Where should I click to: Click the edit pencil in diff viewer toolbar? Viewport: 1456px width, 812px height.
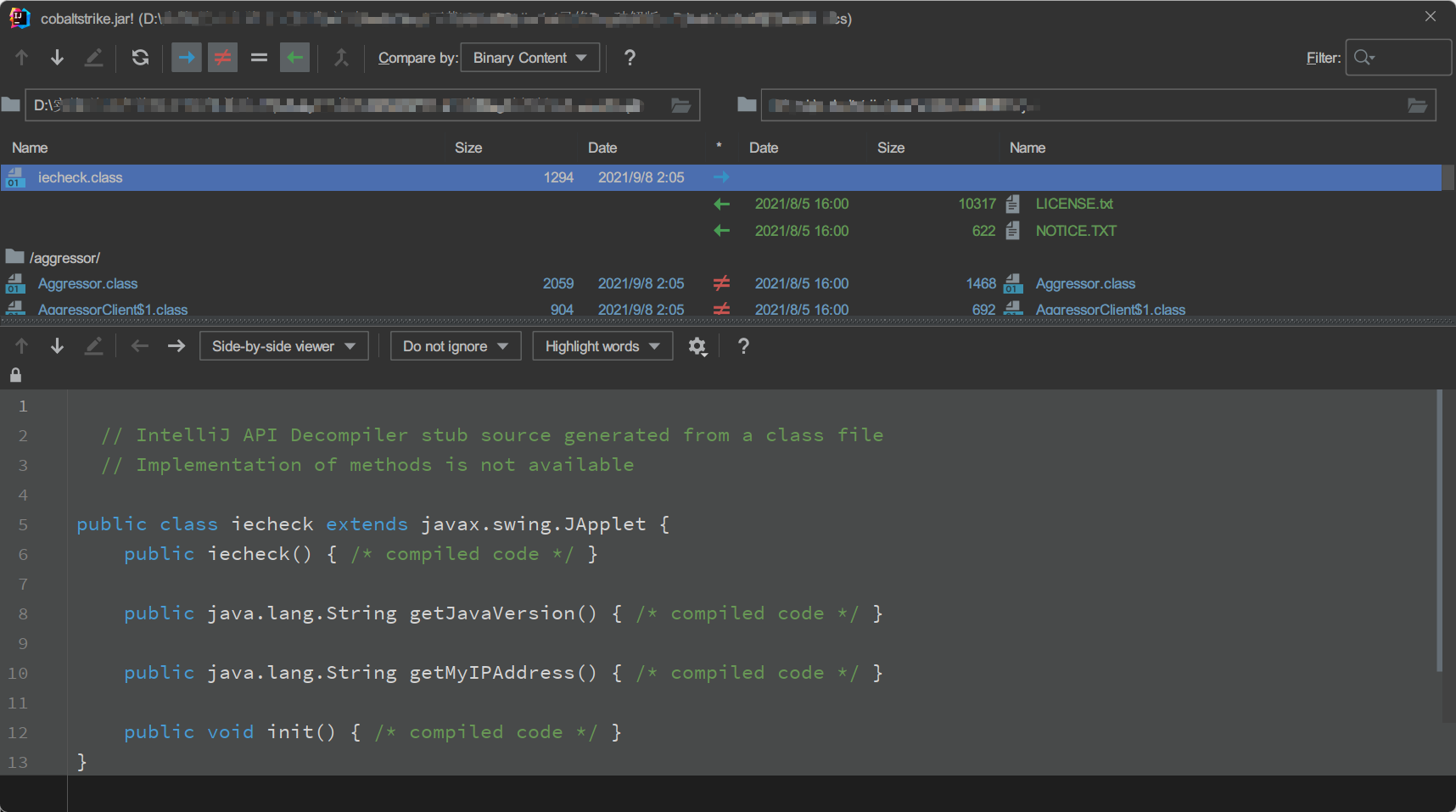pos(93,346)
